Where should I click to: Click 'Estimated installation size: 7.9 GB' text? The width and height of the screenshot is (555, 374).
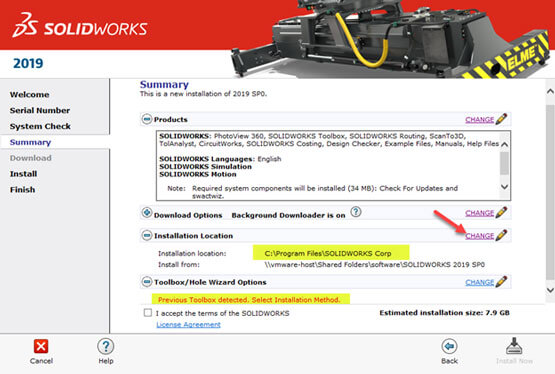click(x=445, y=313)
